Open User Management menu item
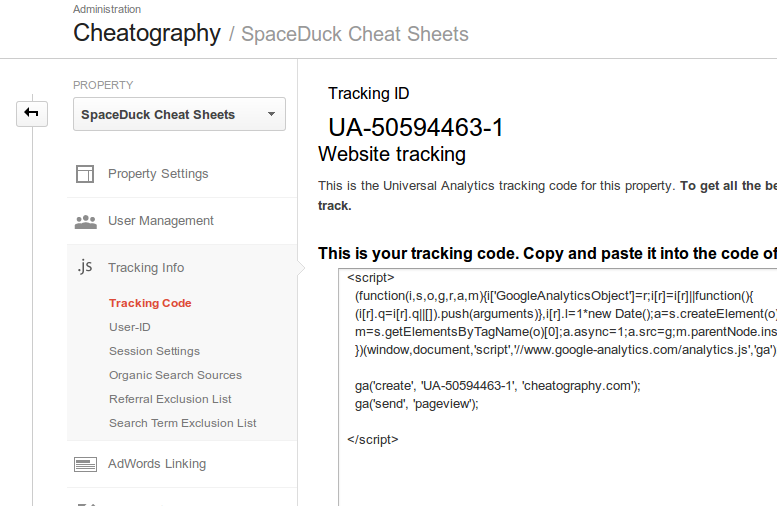 161,221
